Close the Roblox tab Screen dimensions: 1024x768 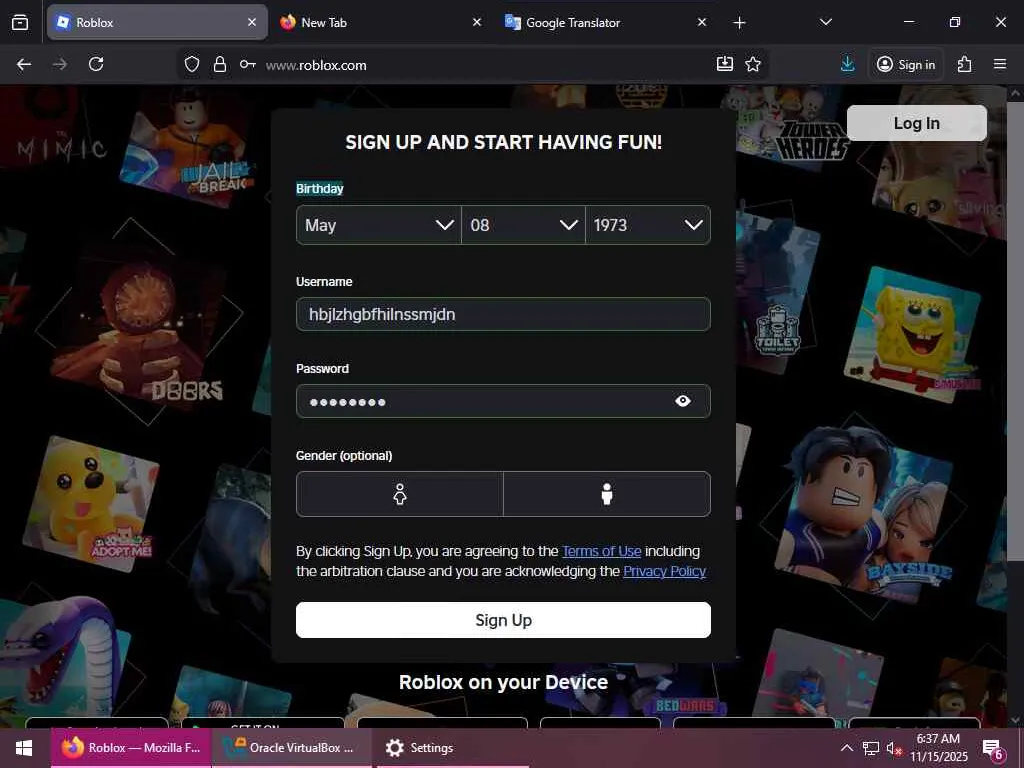(x=252, y=22)
